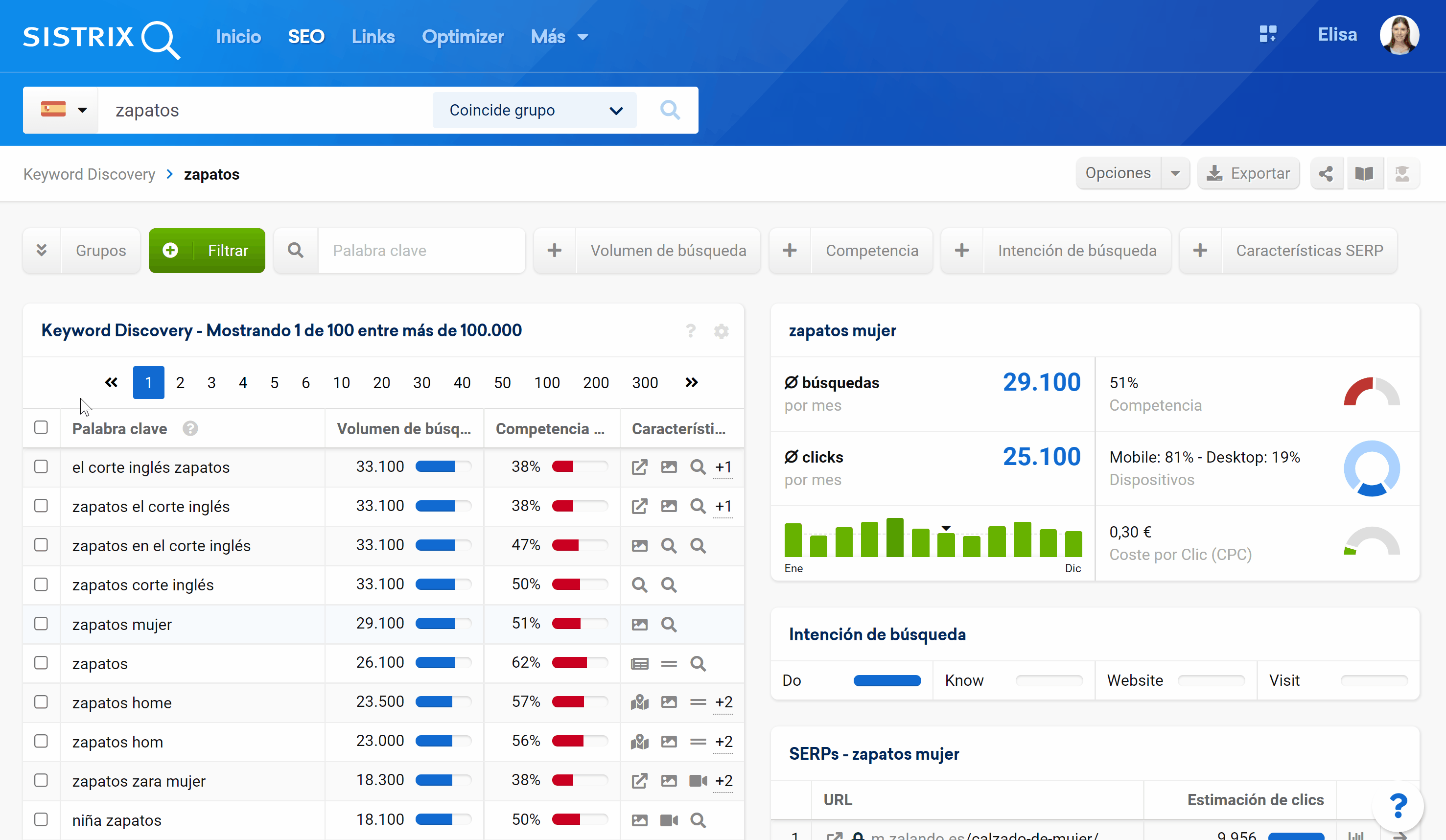Screen dimensions: 1446x840
Task: Click the green Filtrar button
Action: [207, 251]
